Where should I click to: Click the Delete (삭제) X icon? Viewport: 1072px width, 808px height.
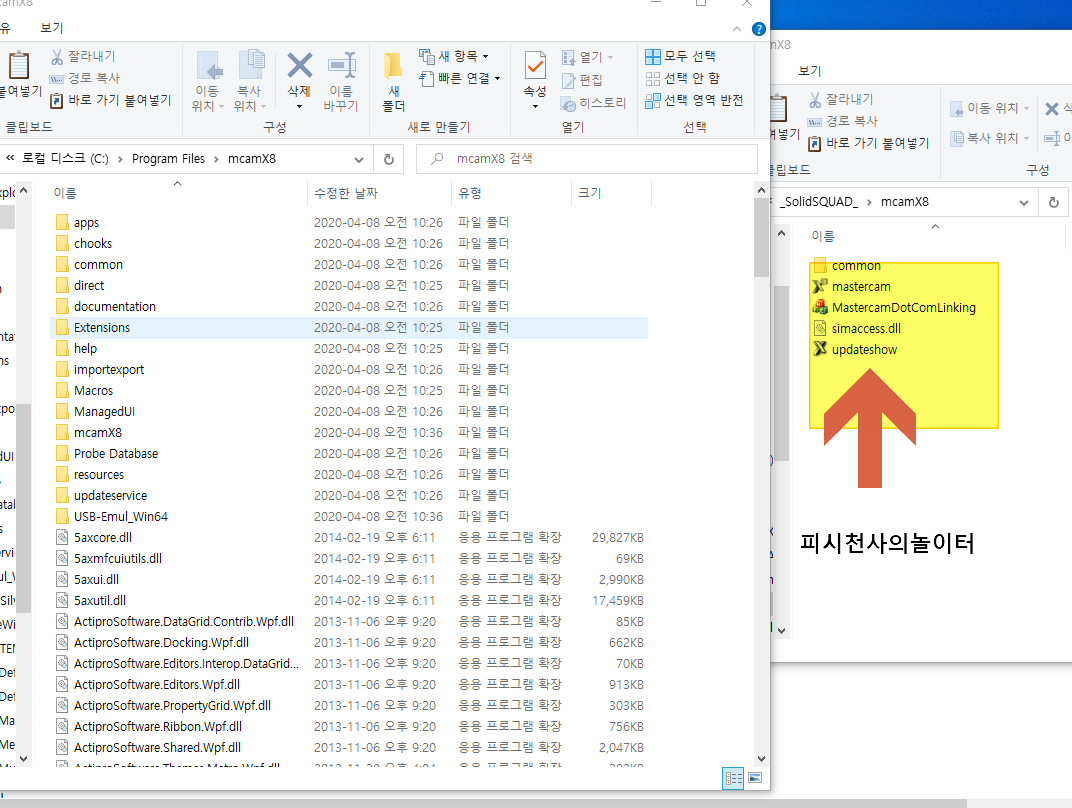(299, 66)
